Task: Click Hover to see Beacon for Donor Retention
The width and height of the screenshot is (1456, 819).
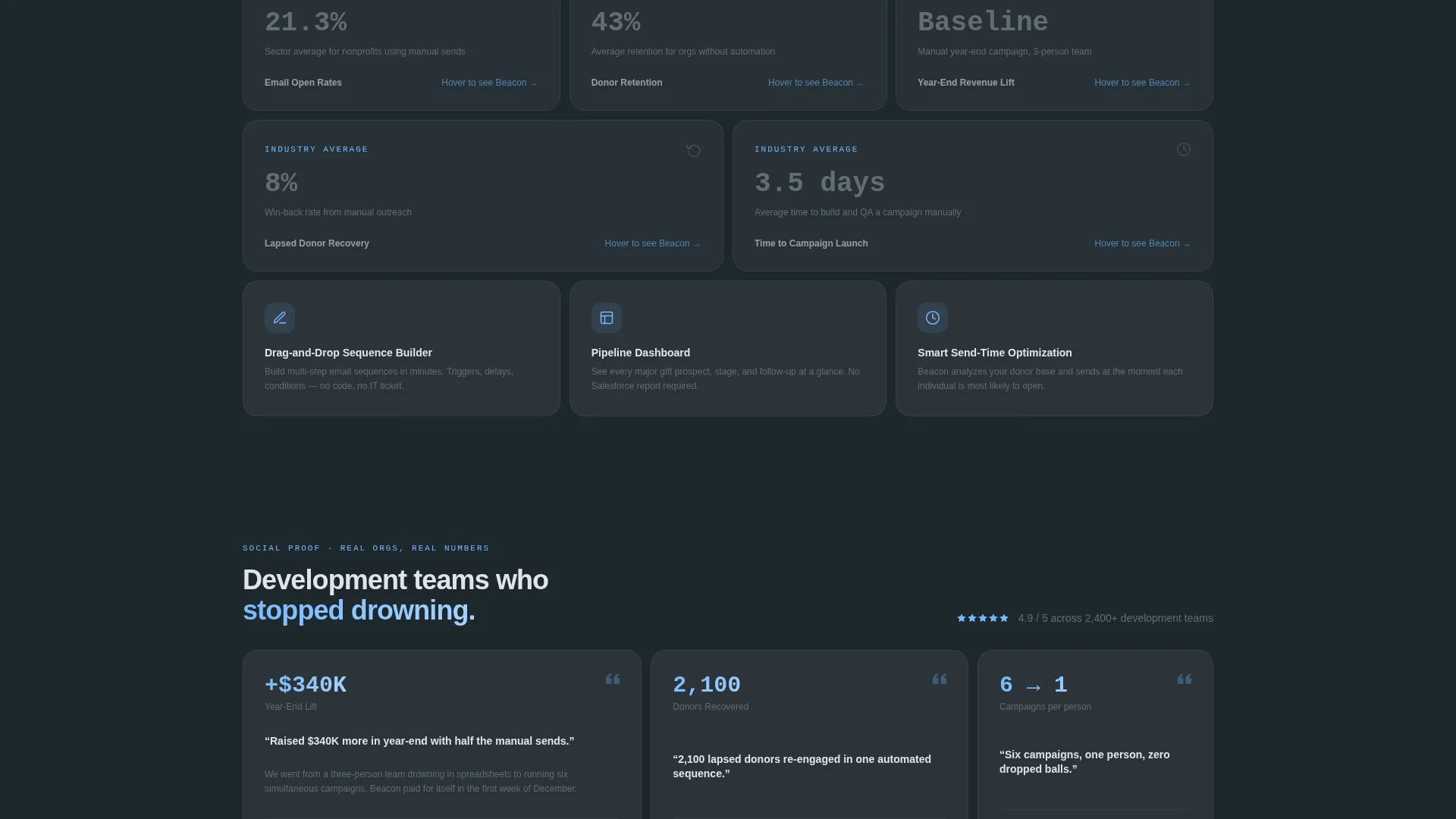Action: coord(816,83)
